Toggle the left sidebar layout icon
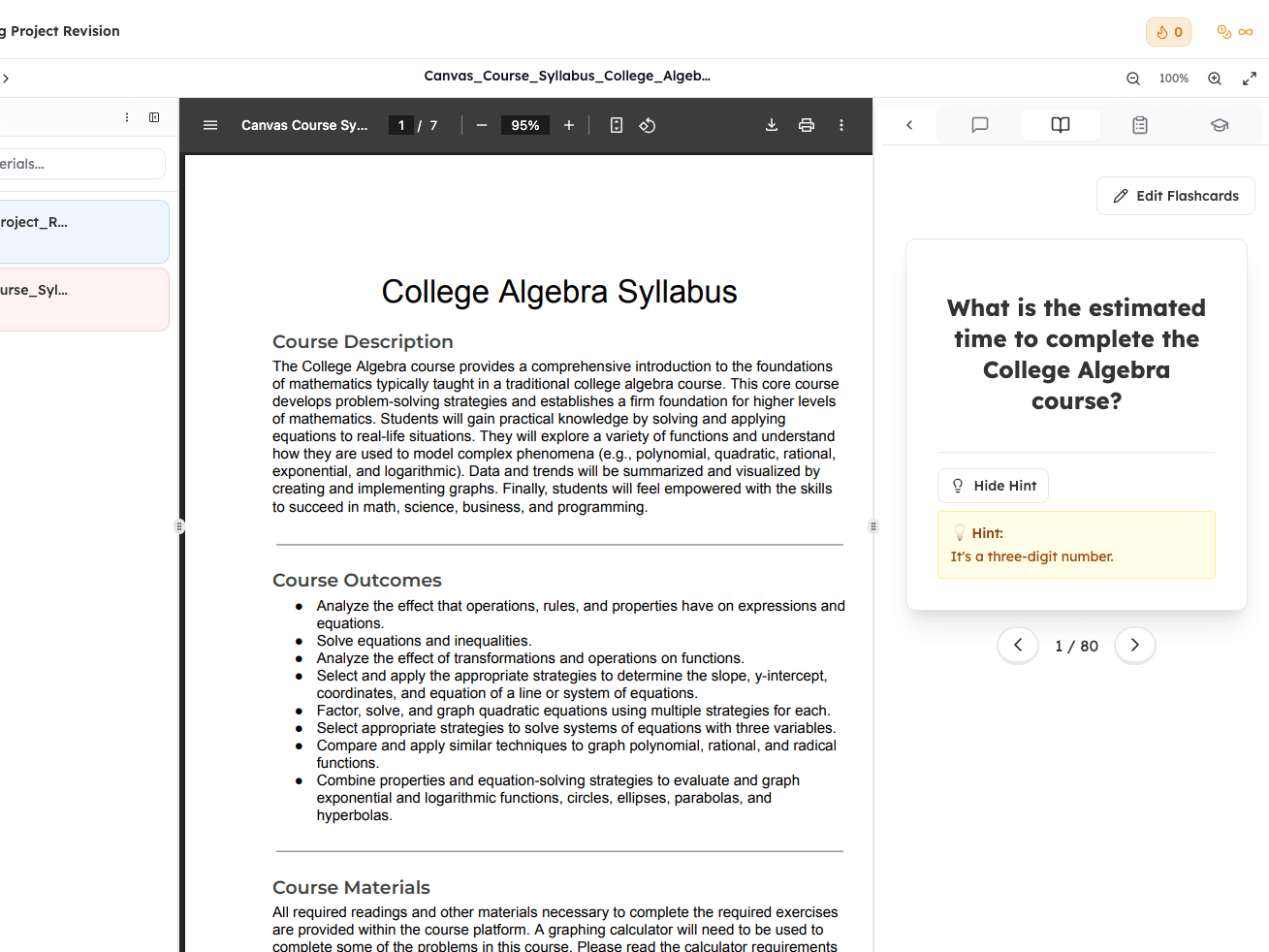Screen dimensions: 1269x952 click(154, 117)
